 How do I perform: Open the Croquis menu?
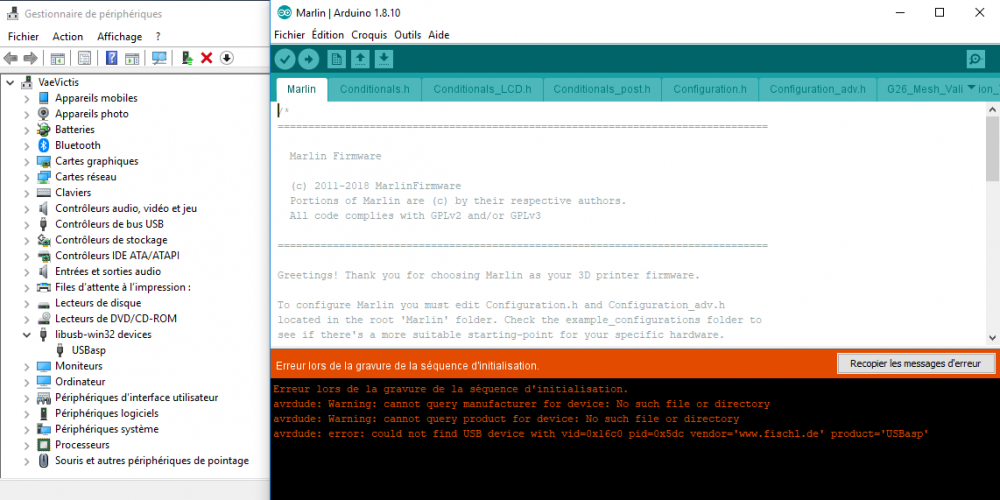point(369,35)
